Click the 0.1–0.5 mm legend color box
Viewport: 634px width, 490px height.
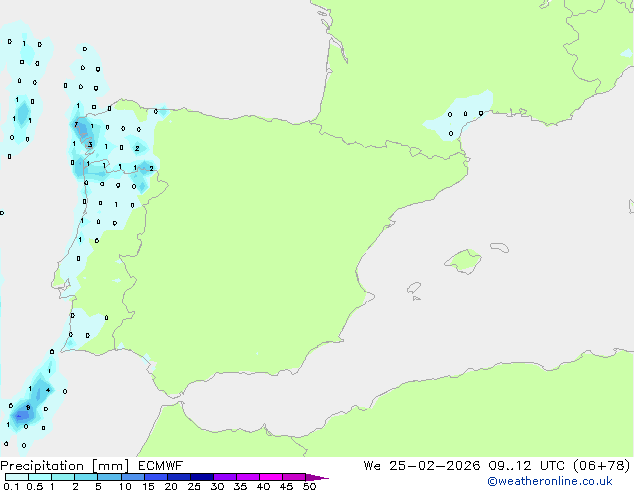point(17,477)
